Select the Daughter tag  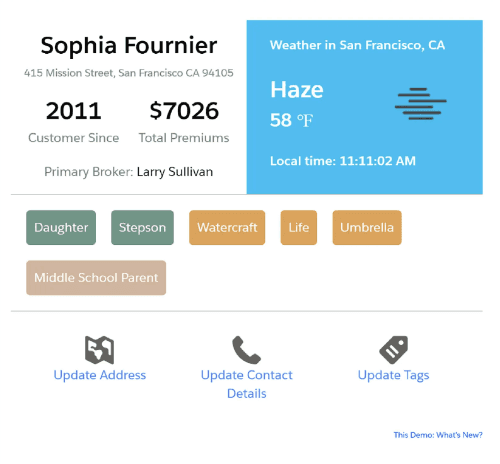point(61,228)
